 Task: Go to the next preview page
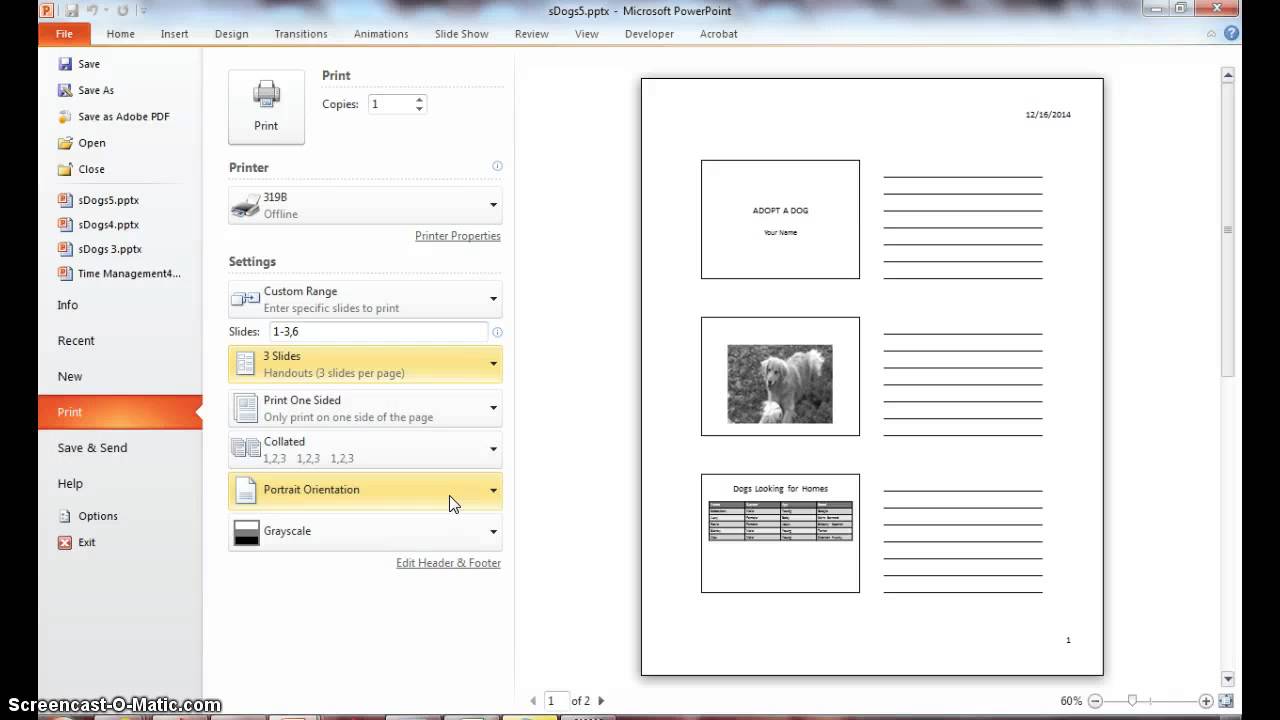[601, 701]
